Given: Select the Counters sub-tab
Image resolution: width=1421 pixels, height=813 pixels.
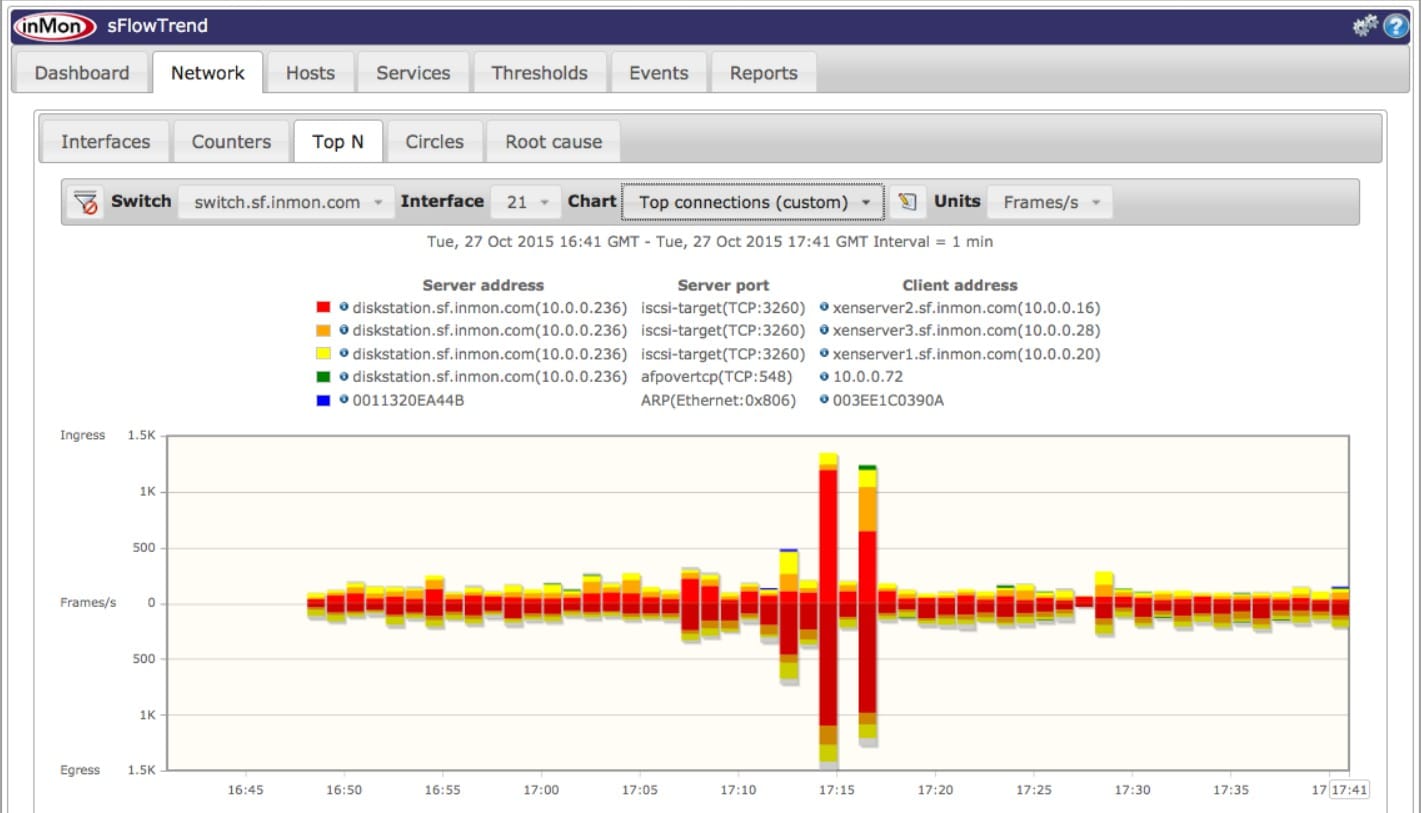Looking at the screenshot, I should pyautogui.click(x=231, y=142).
